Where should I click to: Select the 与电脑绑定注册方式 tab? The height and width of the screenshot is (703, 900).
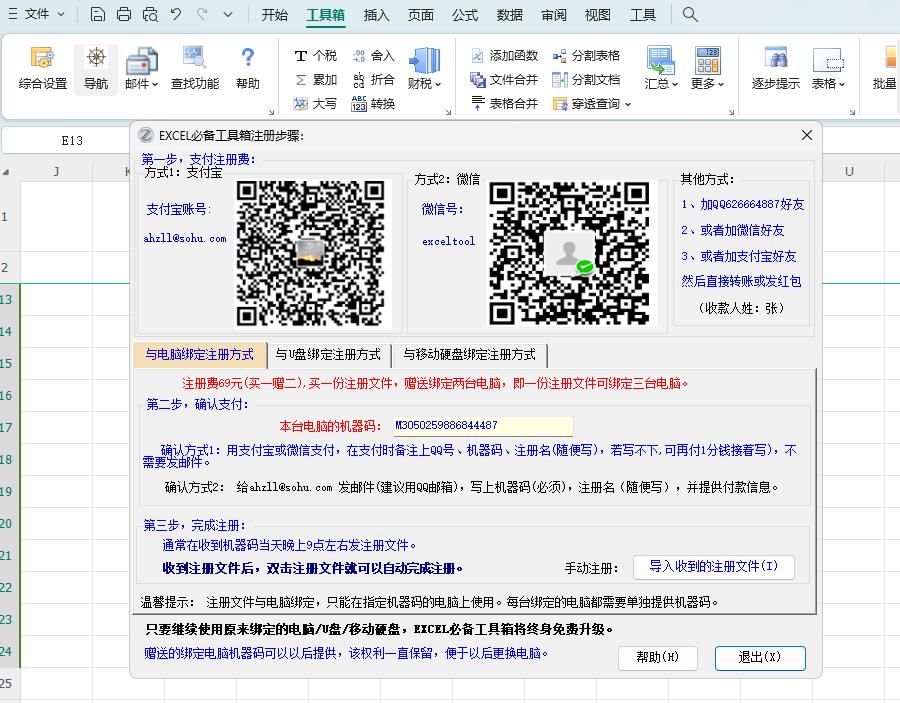(200, 355)
